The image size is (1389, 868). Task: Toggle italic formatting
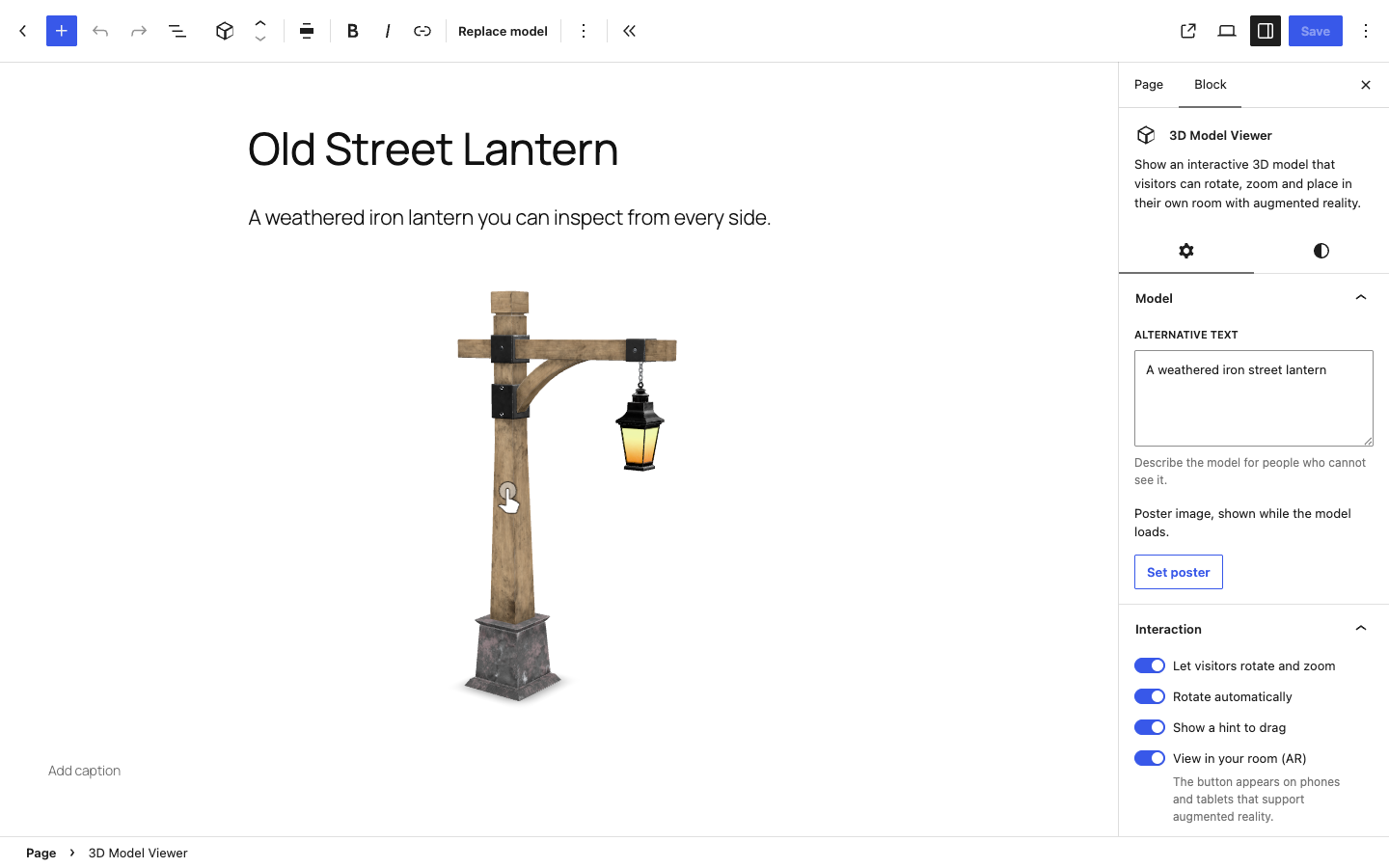[x=388, y=31]
